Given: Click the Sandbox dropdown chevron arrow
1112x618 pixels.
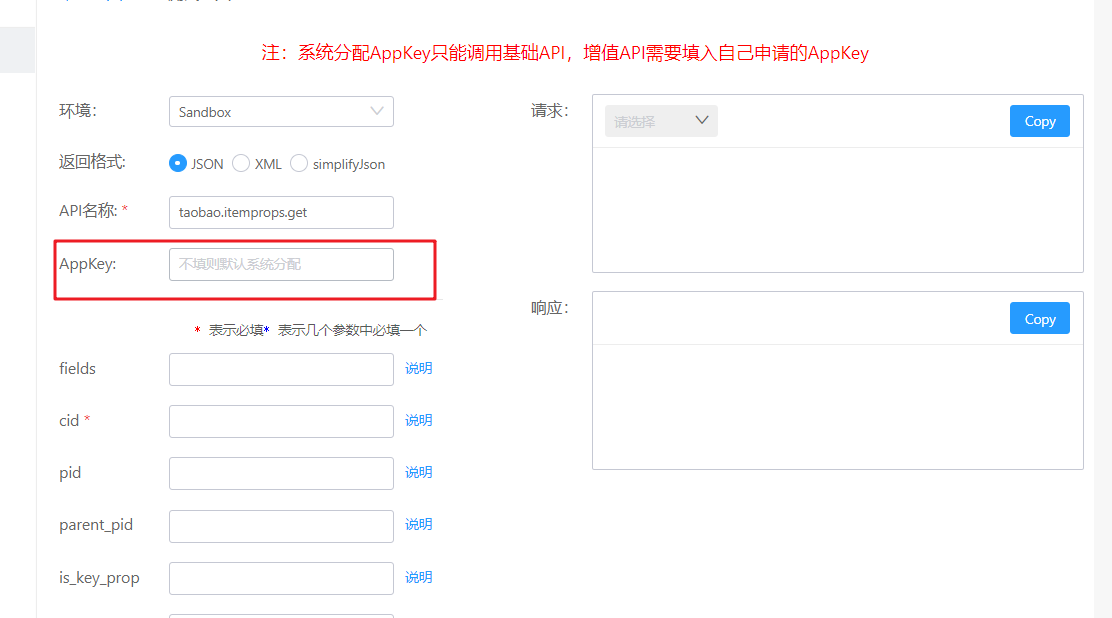Looking at the screenshot, I should point(377,111).
